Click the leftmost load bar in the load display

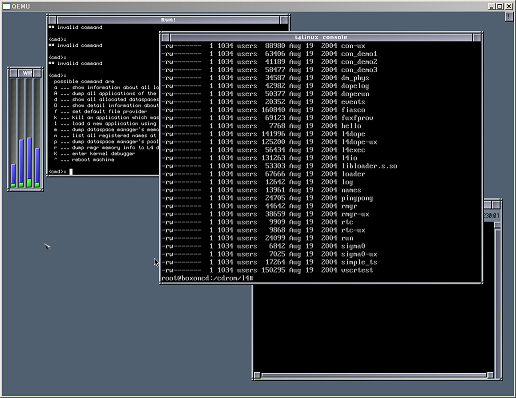pos(13,133)
